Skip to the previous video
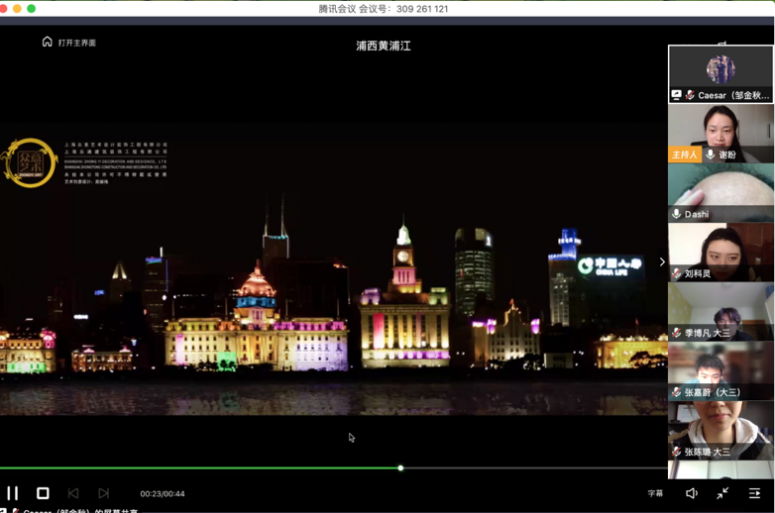775x513 pixels. click(x=73, y=493)
